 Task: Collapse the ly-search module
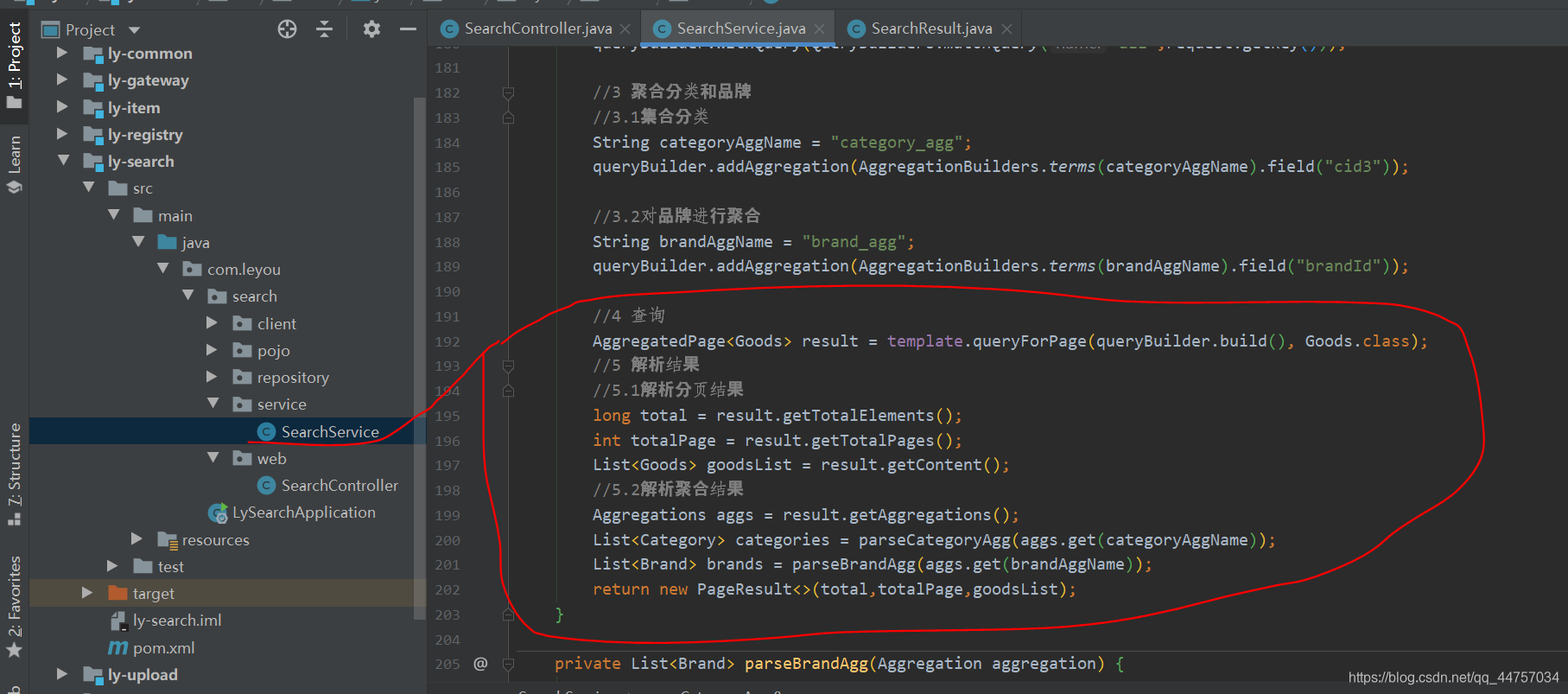point(63,161)
